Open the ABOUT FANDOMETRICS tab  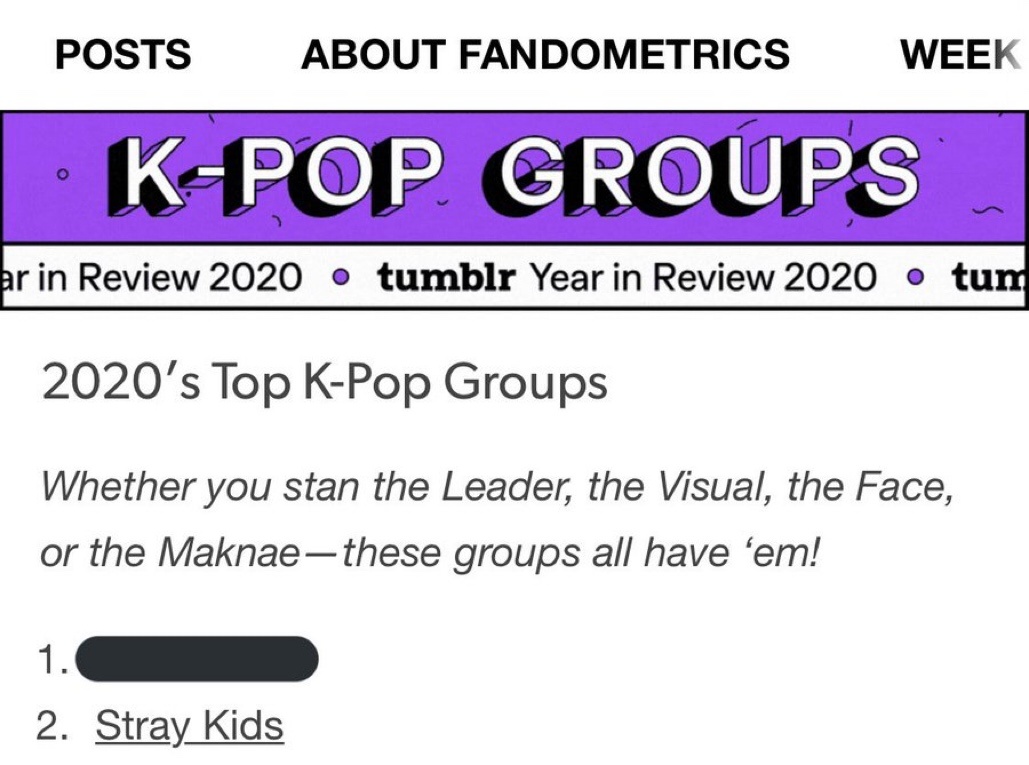tap(545, 54)
